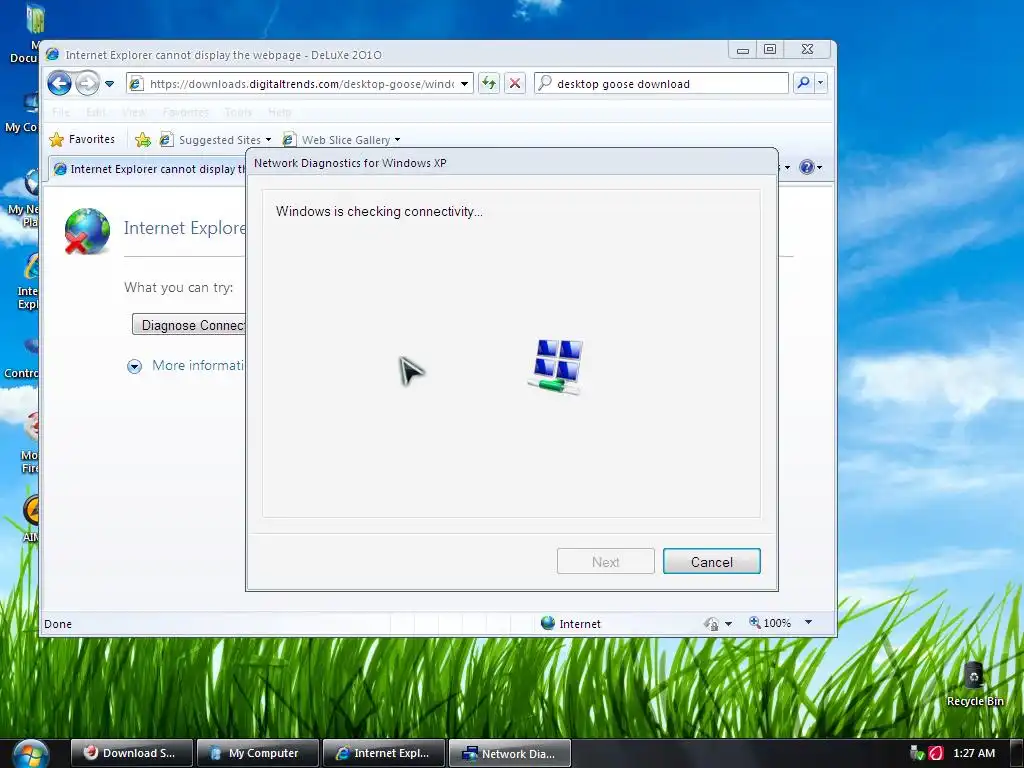Click the Done status bar text
Viewport: 1024px width, 768px height.
click(57, 624)
